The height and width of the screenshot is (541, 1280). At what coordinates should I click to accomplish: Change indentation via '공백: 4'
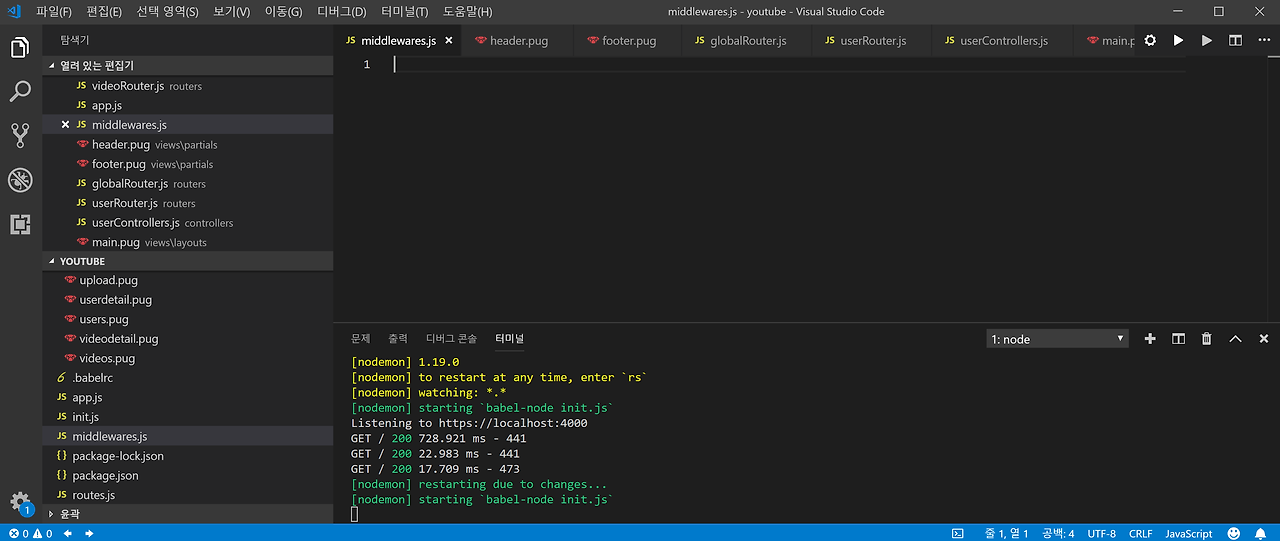pos(1058,533)
